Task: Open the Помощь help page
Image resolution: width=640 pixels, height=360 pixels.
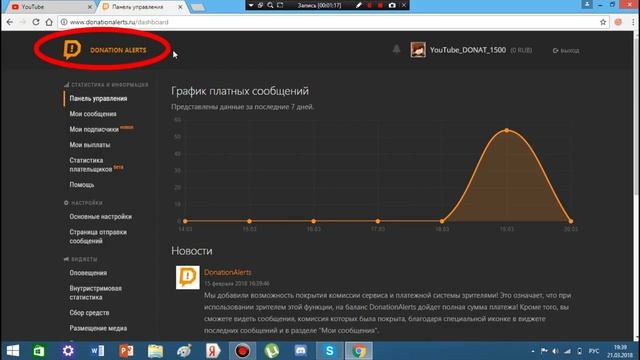Action: click(82, 184)
